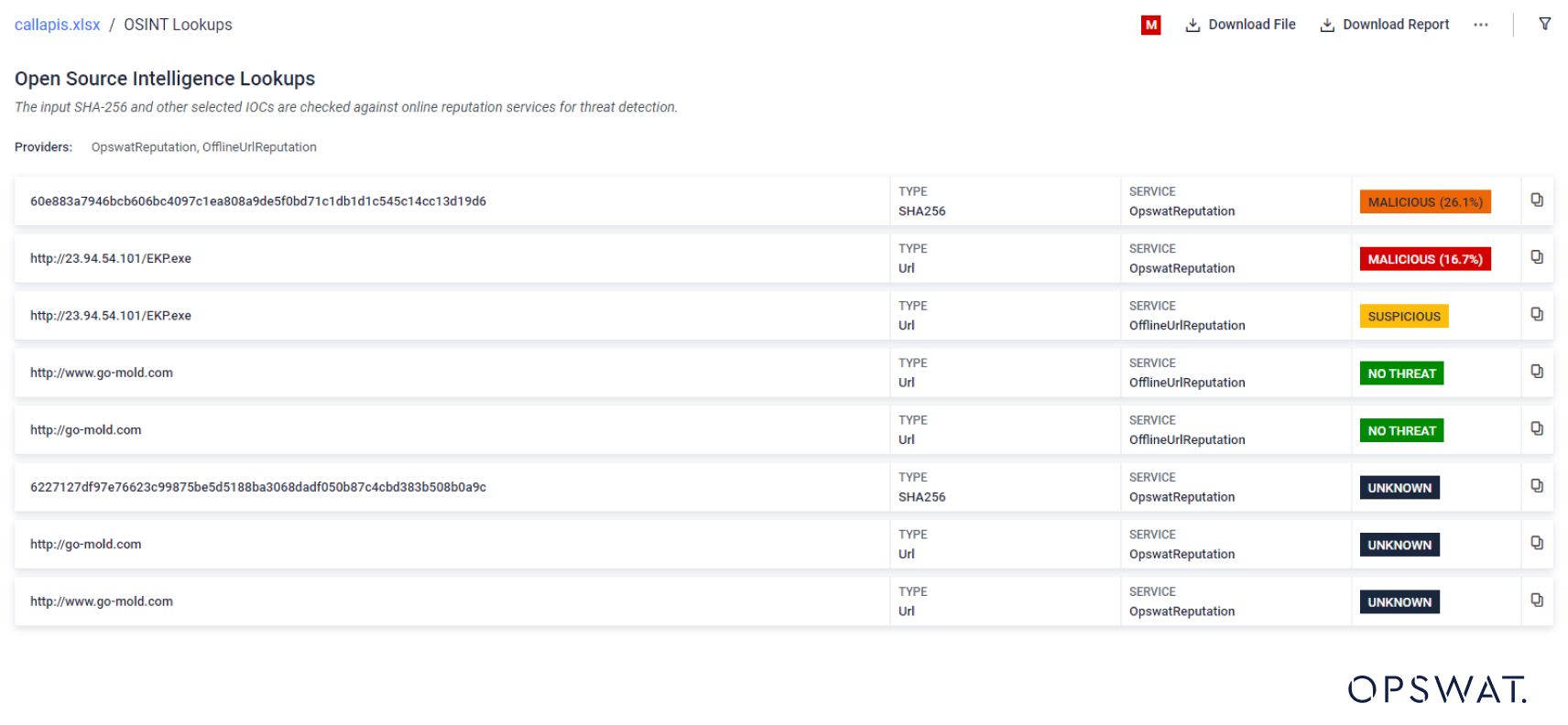This screenshot has width=1568, height=725.
Task: Click the red M malicious verdict icon
Action: [1151, 25]
